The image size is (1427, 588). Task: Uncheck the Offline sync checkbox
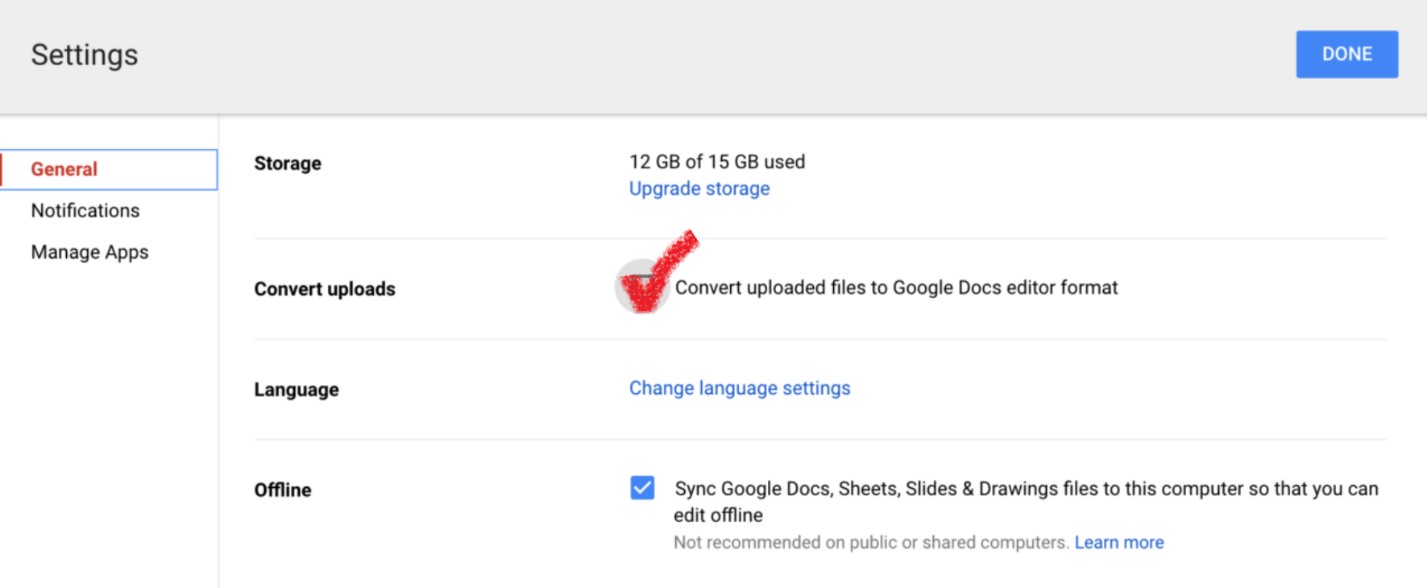click(x=642, y=488)
